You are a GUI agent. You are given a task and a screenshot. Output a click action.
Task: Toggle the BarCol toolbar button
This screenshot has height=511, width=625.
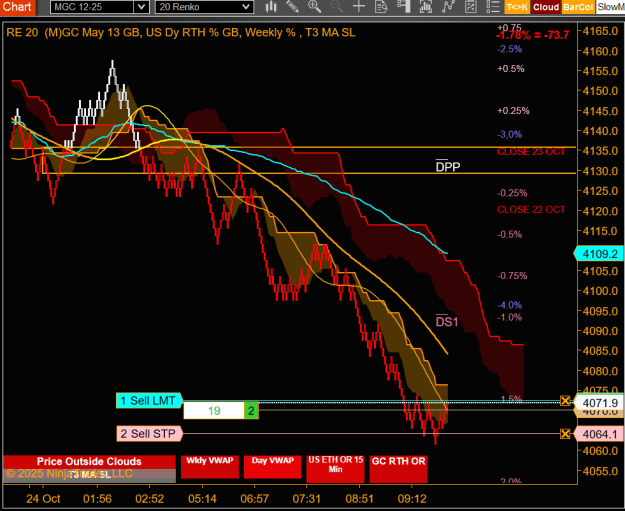coord(578,7)
